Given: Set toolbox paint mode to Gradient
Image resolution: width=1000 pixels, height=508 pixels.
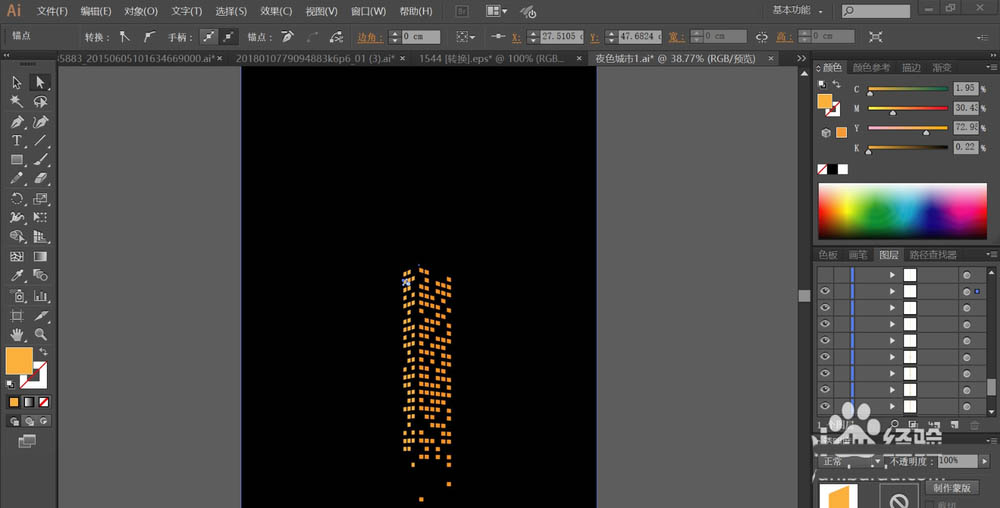Looking at the screenshot, I should coord(29,402).
